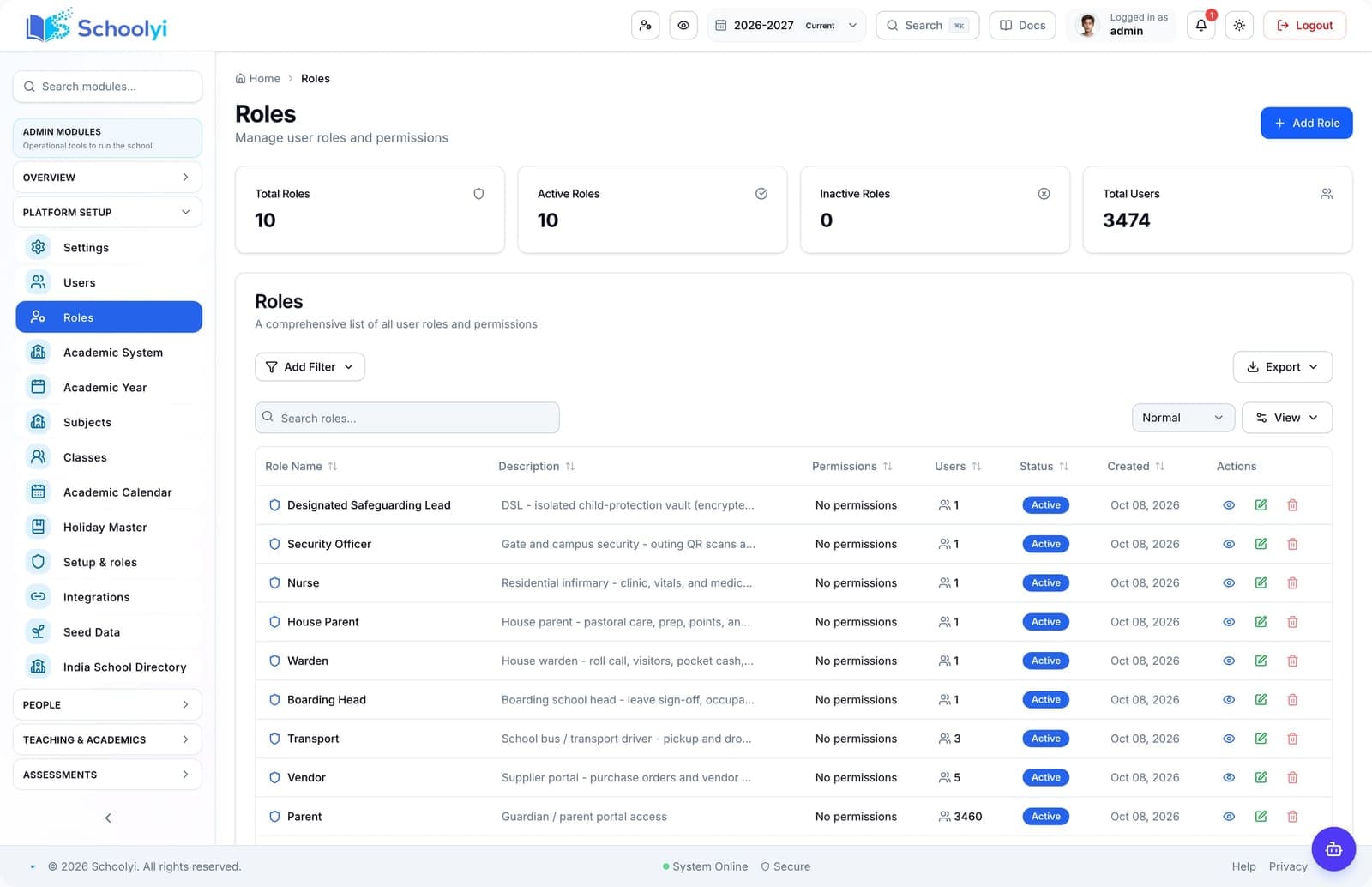Delete the Security Officer role
This screenshot has height=887, width=1372.
click(1292, 544)
